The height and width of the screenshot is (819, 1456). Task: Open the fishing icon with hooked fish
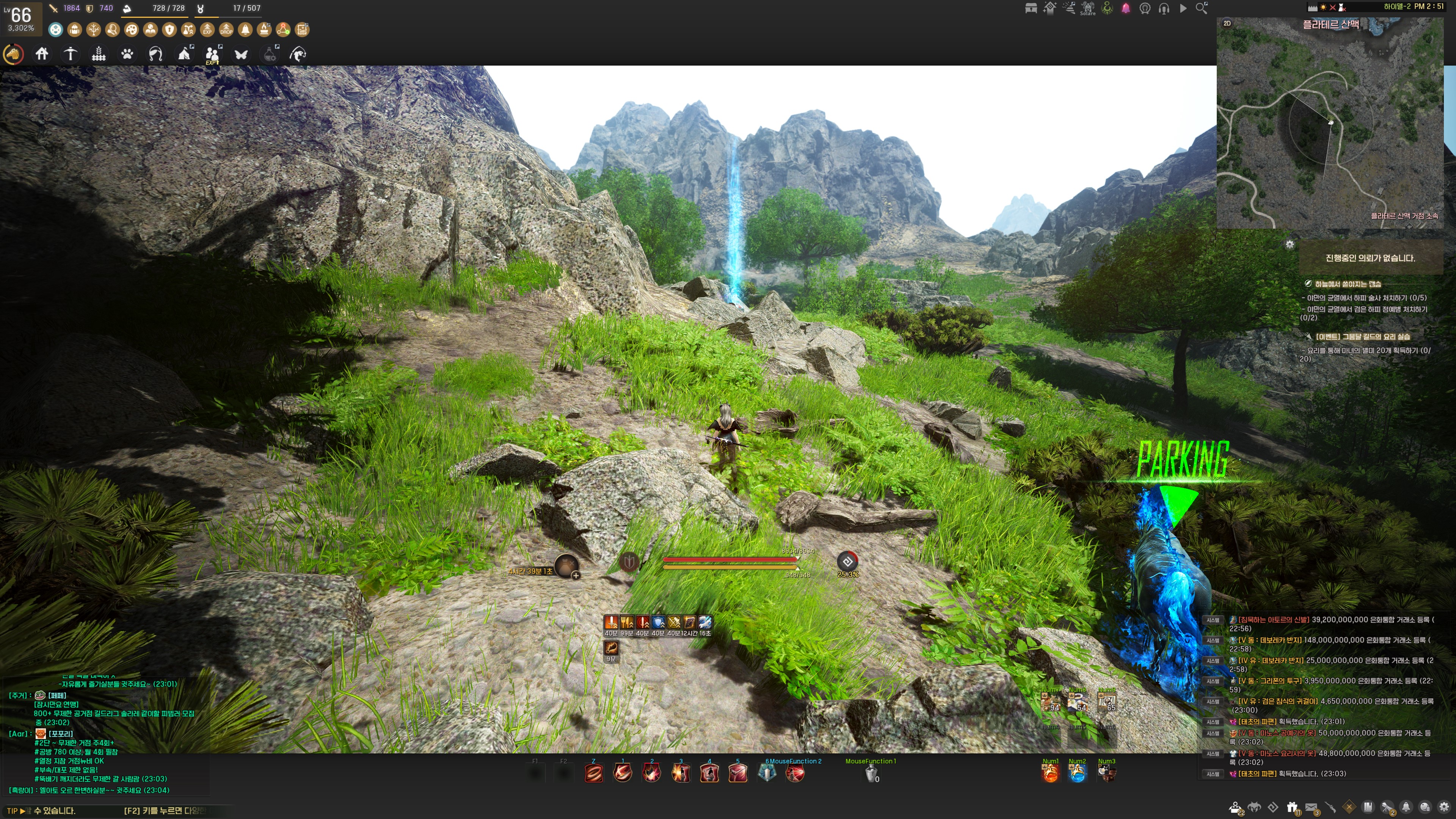click(298, 54)
